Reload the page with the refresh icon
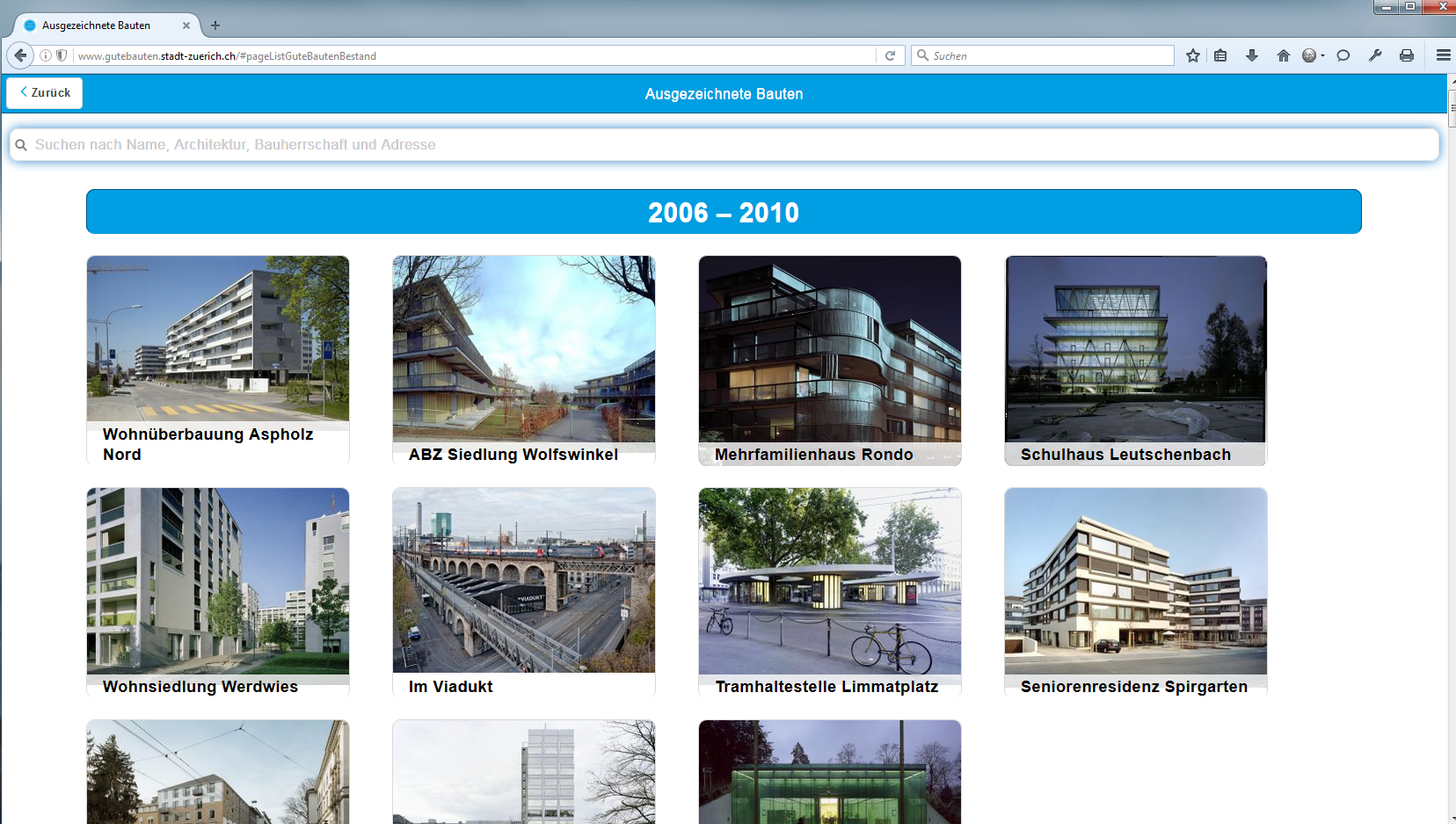 click(890, 55)
